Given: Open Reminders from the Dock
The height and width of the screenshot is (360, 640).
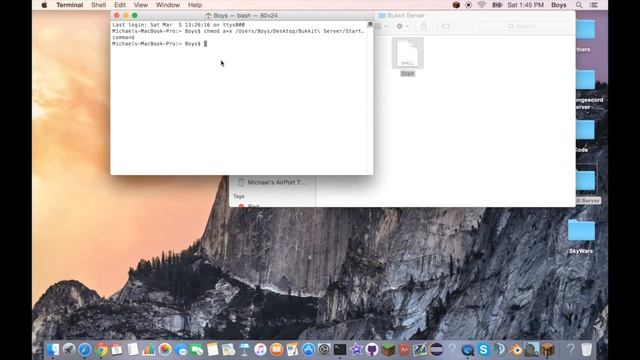Looking at the screenshot, I should (133, 350).
